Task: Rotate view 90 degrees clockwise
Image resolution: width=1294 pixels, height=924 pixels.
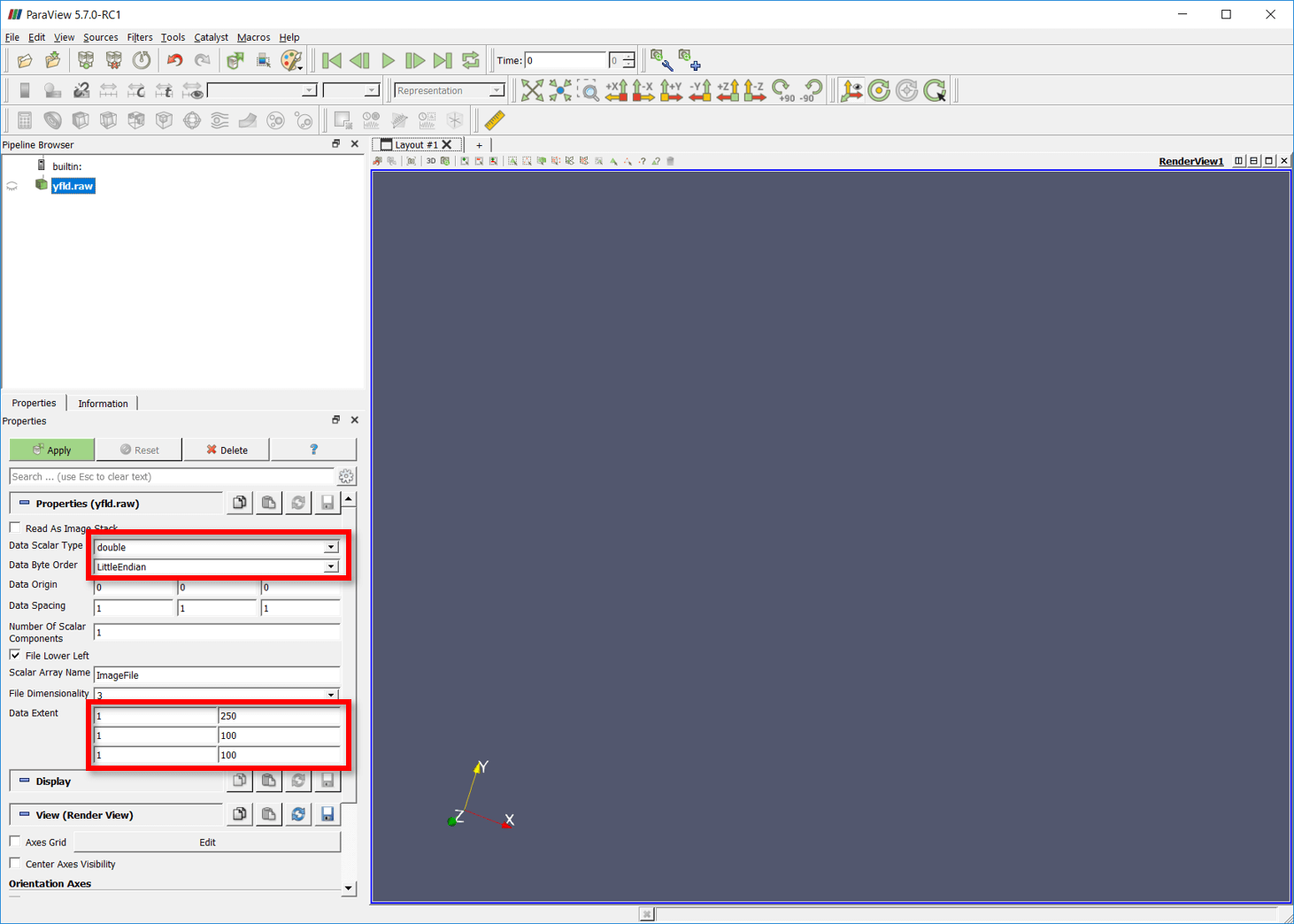Action: pyautogui.click(x=782, y=90)
